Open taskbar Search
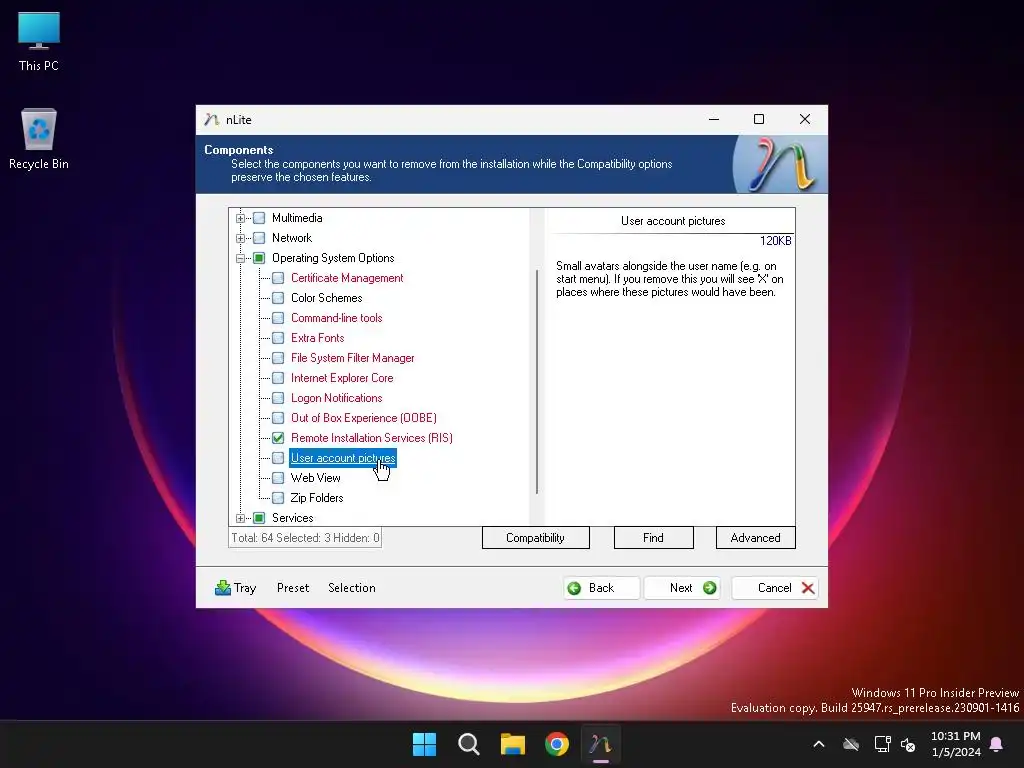This screenshot has width=1024, height=768. click(x=468, y=744)
